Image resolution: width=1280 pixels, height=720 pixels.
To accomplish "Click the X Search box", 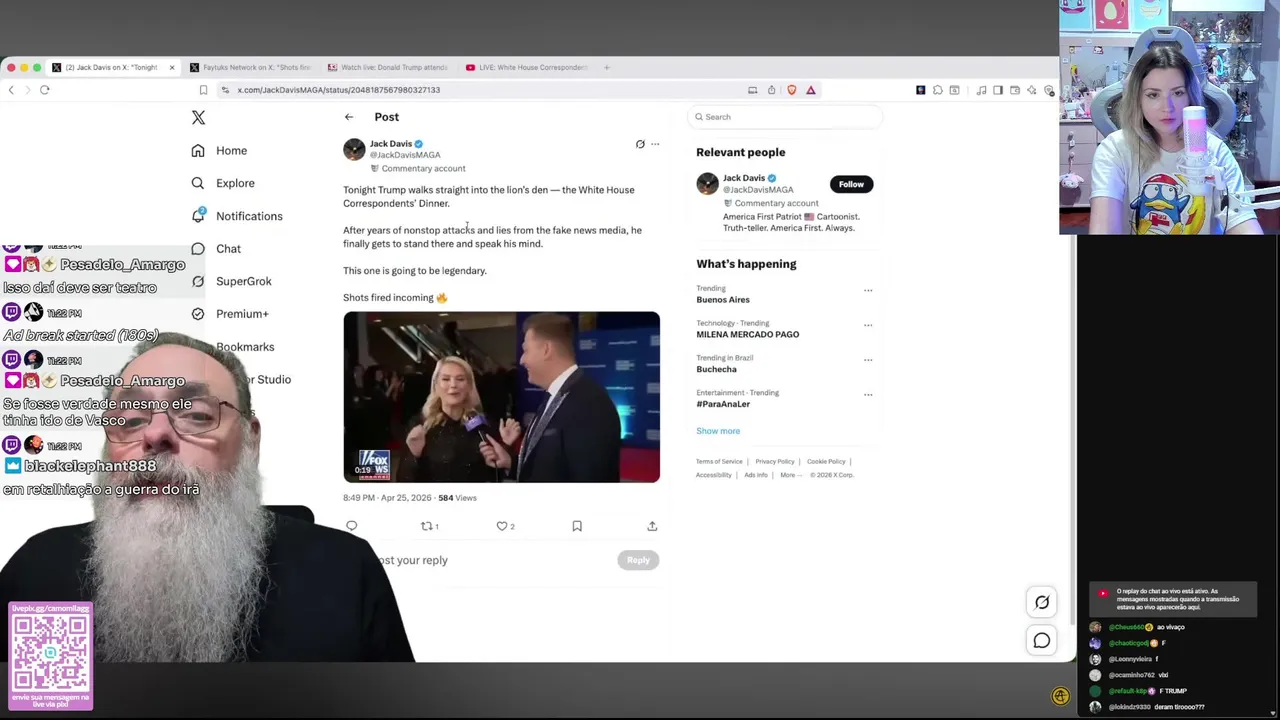I will [x=785, y=117].
